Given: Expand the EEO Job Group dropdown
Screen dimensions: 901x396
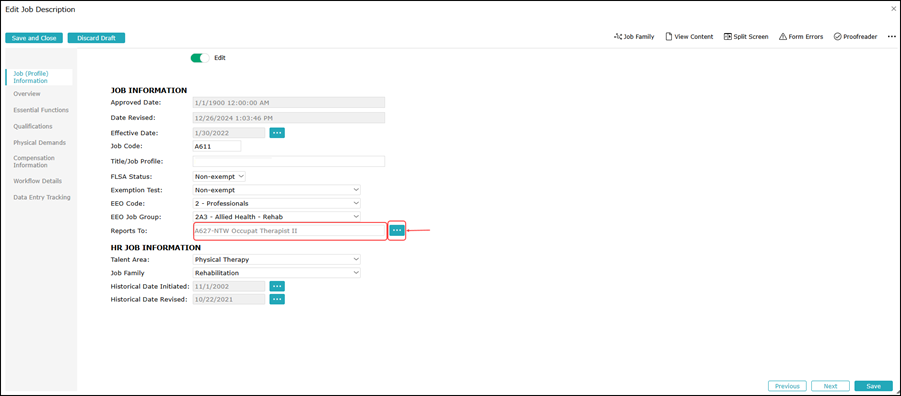Looking at the screenshot, I should [x=276, y=217].
